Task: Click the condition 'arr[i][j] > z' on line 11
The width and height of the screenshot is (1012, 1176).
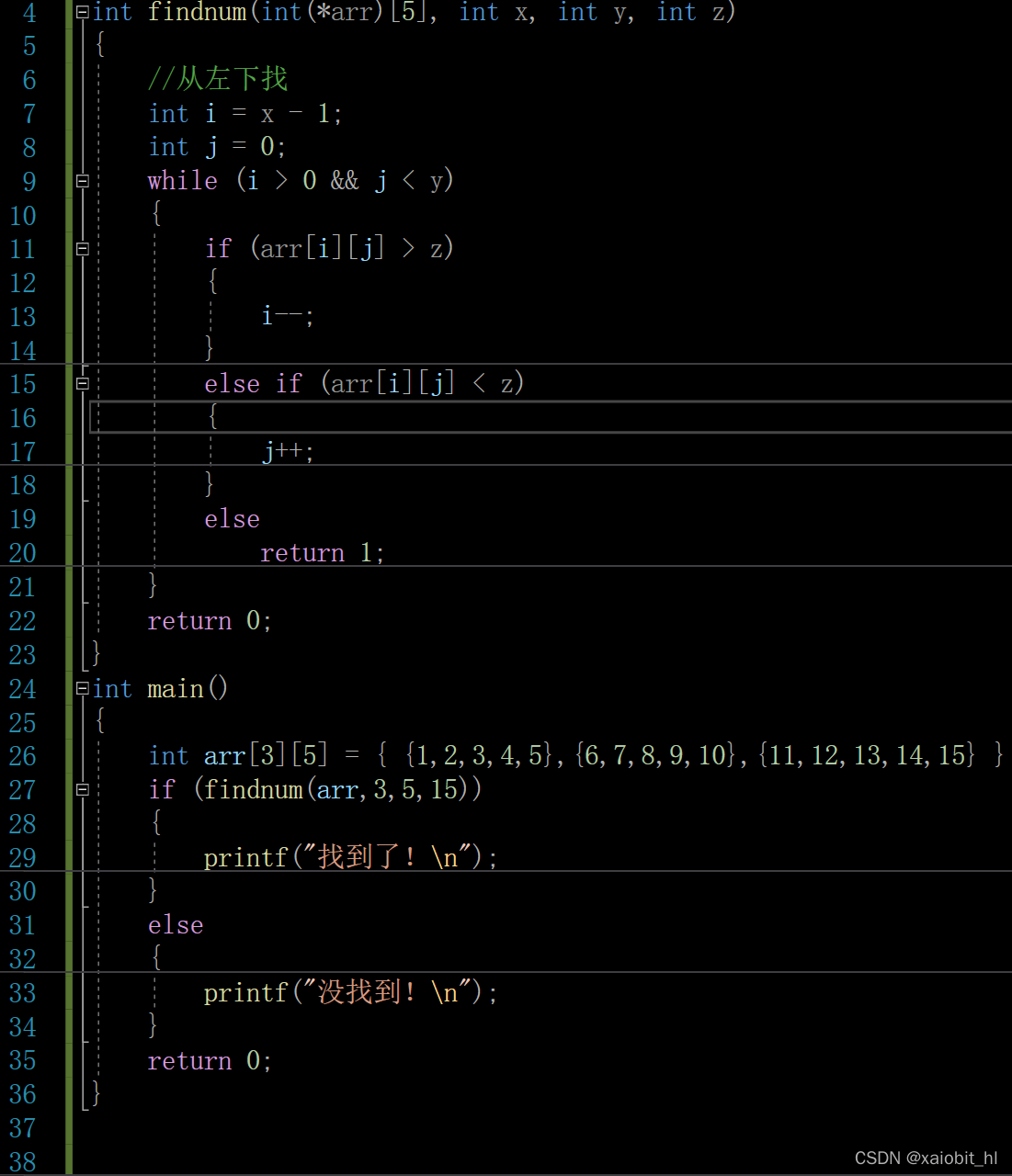Action: (351, 248)
